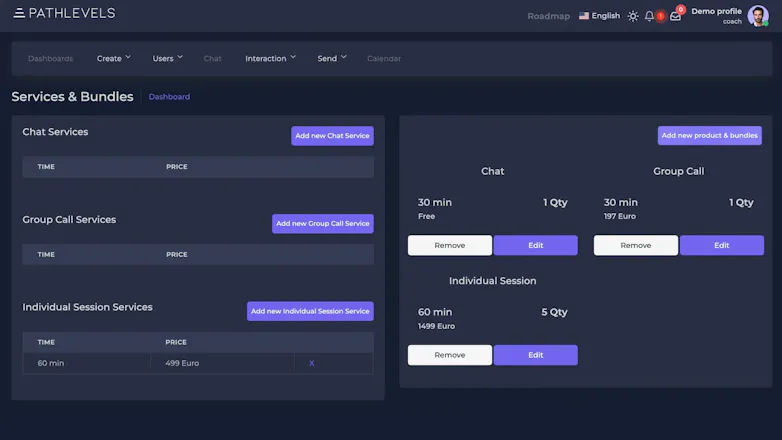Open the Chat menu item
The height and width of the screenshot is (440, 782).
(212, 58)
